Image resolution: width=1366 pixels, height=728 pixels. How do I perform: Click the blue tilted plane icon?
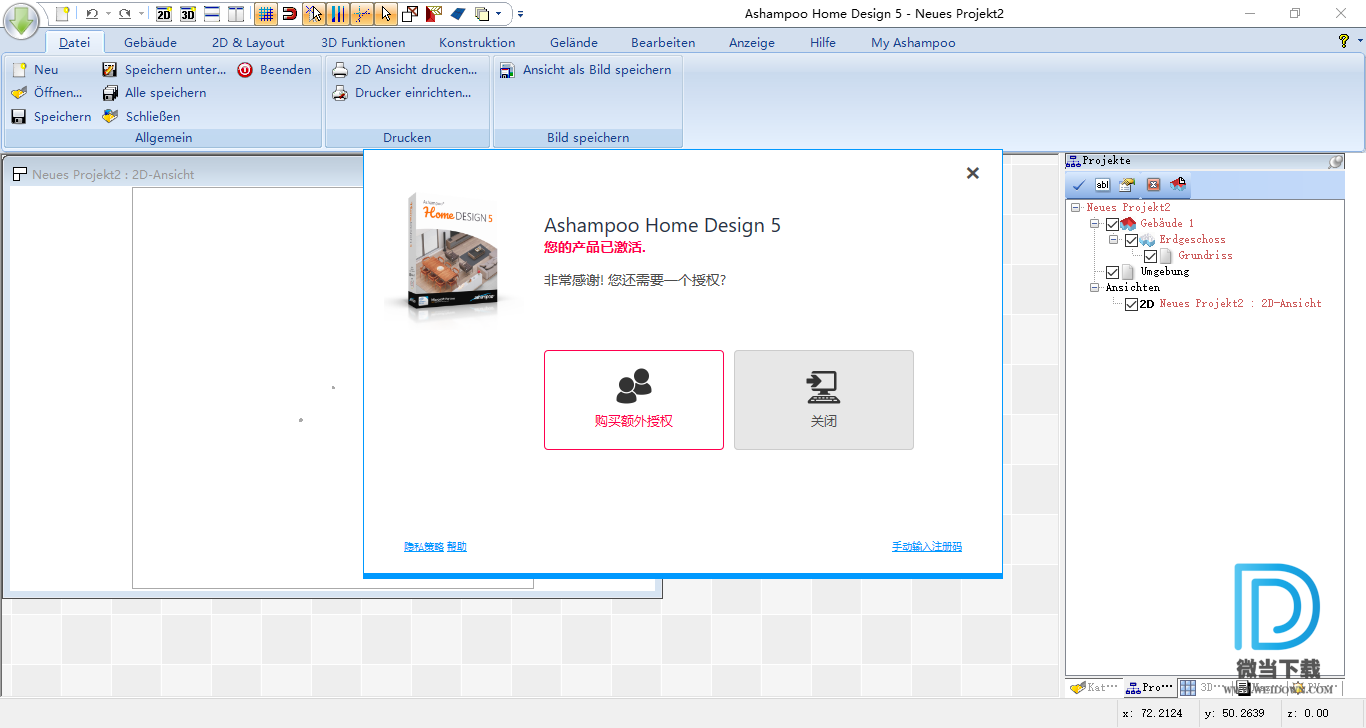[x=458, y=14]
